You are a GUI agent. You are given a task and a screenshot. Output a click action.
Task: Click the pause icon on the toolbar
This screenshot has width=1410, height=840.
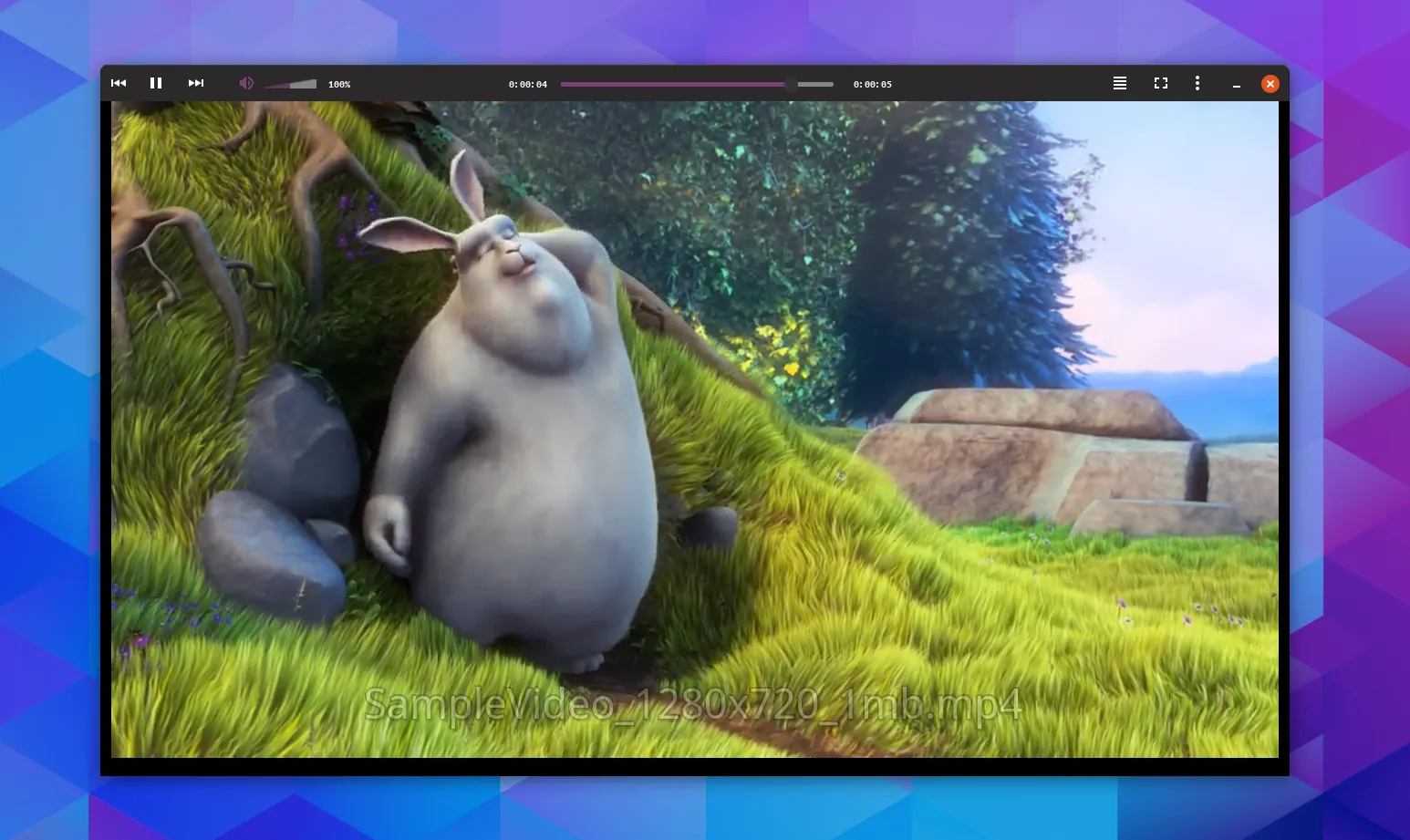(x=155, y=83)
